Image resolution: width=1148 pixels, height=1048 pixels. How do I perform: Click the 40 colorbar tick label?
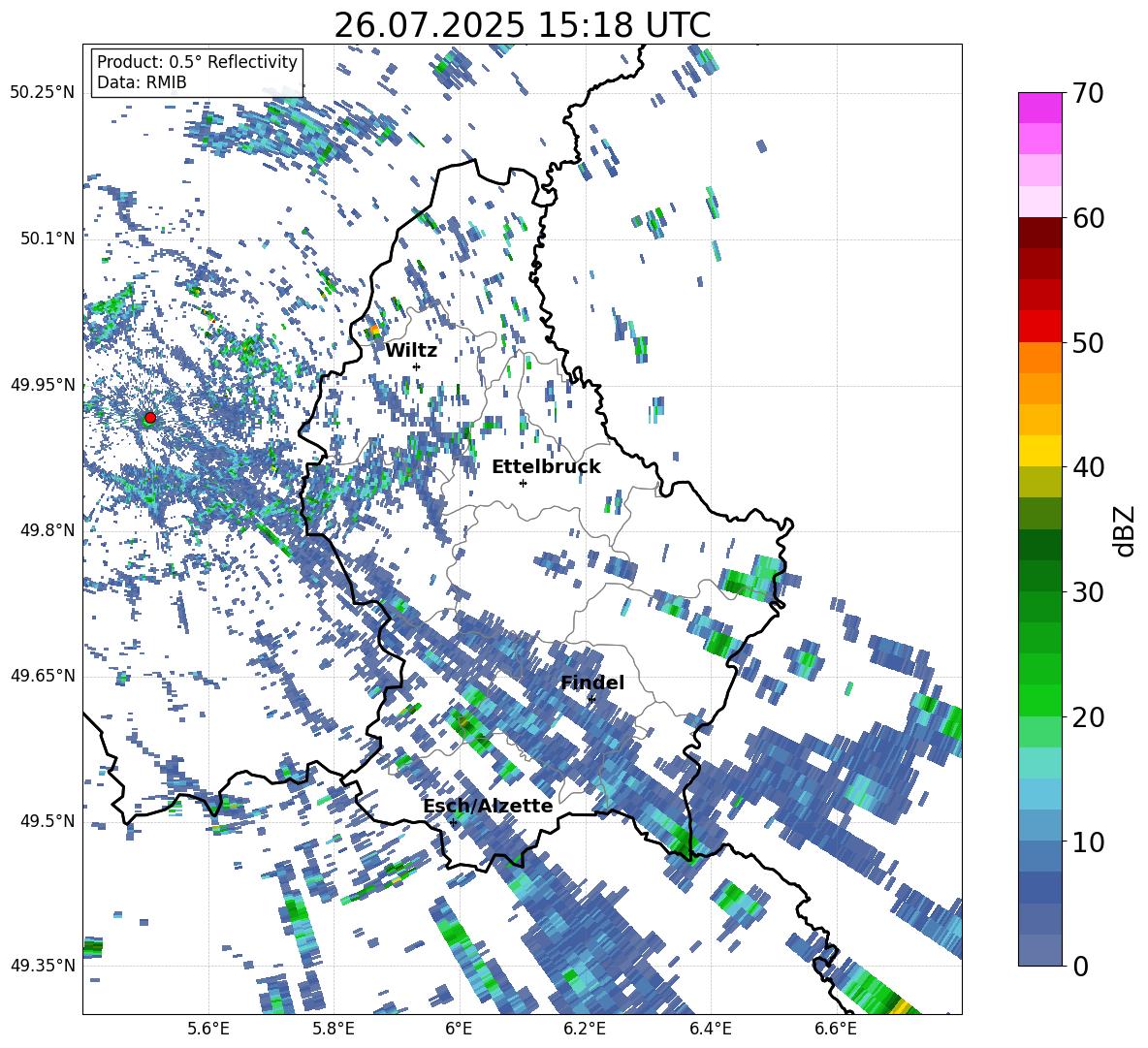pos(1088,467)
